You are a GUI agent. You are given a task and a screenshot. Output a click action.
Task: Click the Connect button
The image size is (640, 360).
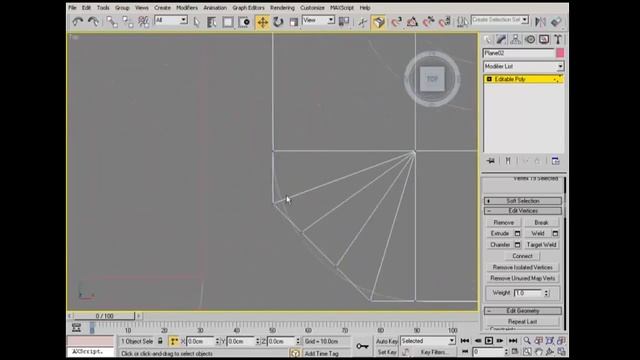(x=522, y=256)
